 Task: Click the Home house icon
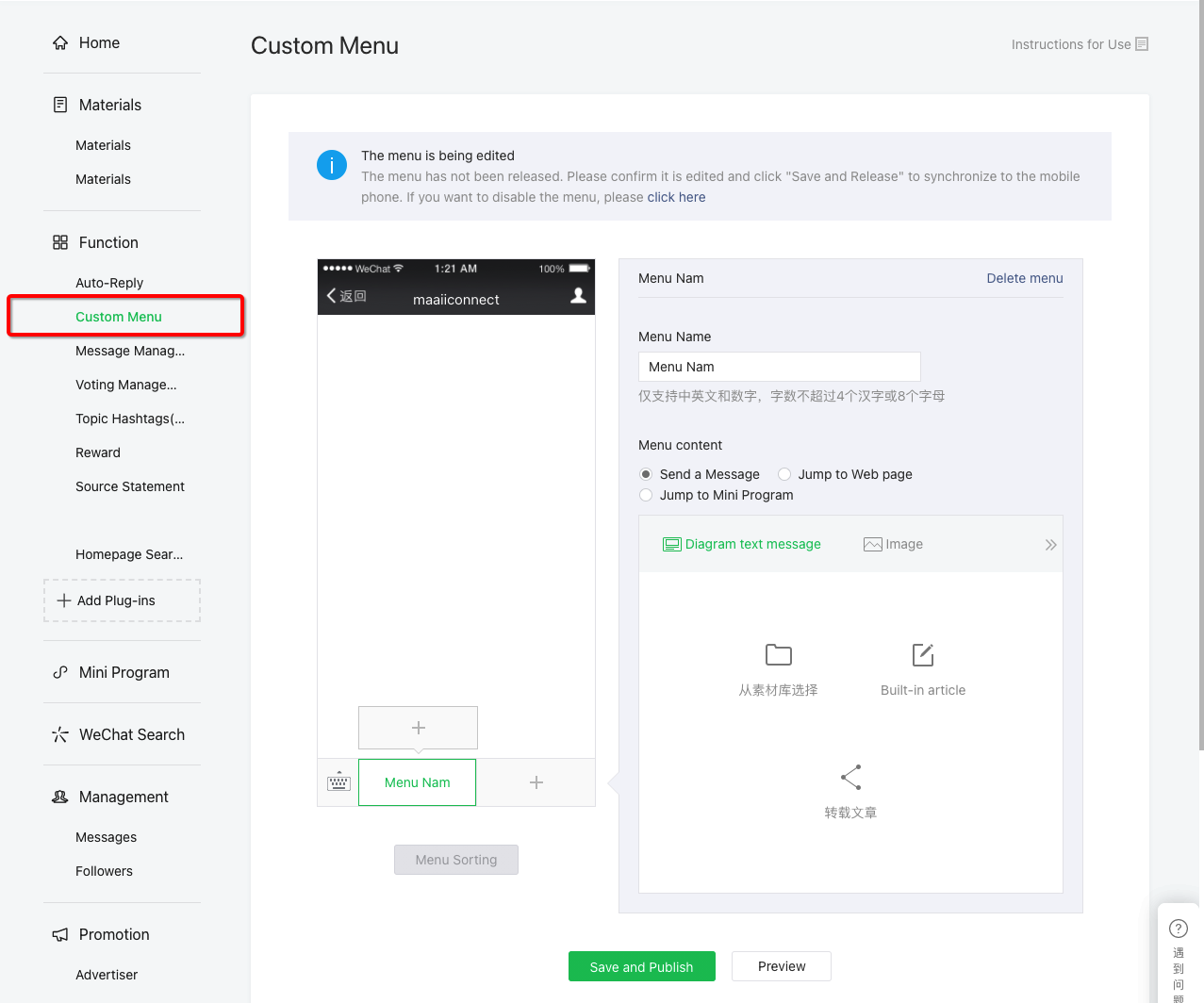coord(60,42)
